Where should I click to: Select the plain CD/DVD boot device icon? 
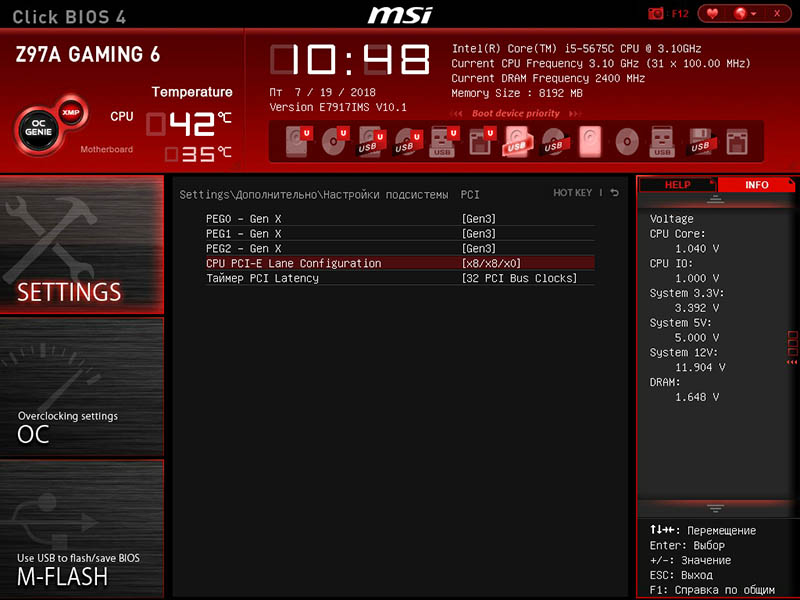[x=627, y=142]
